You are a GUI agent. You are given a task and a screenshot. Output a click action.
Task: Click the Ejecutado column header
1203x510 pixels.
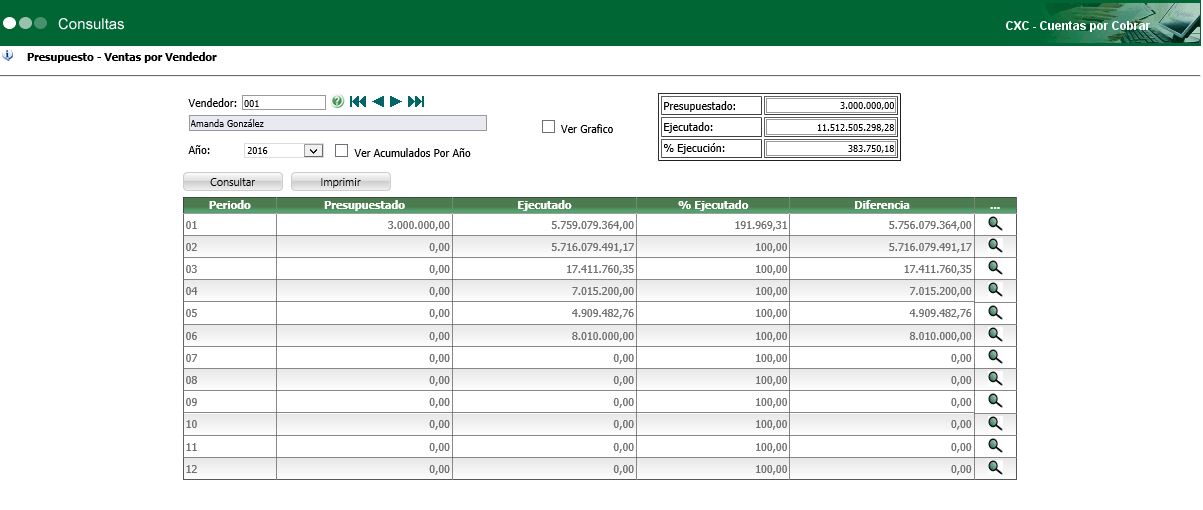[544, 205]
